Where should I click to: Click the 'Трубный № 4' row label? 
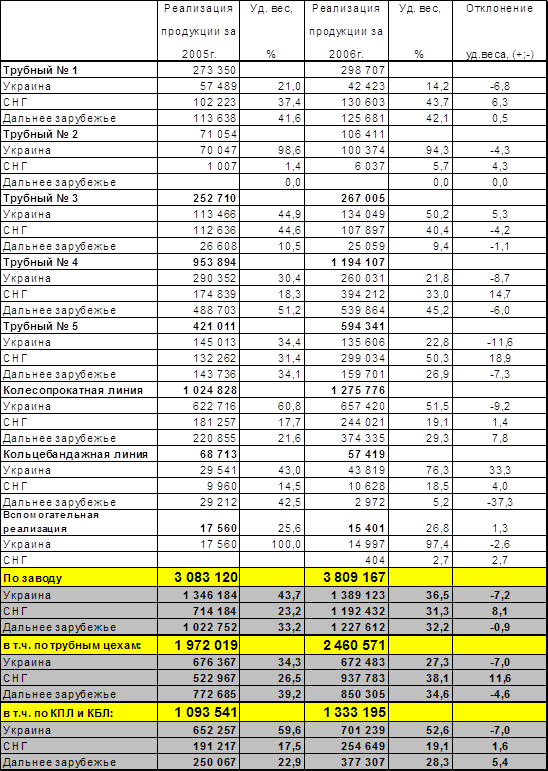pyautogui.click(x=40, y=262)
